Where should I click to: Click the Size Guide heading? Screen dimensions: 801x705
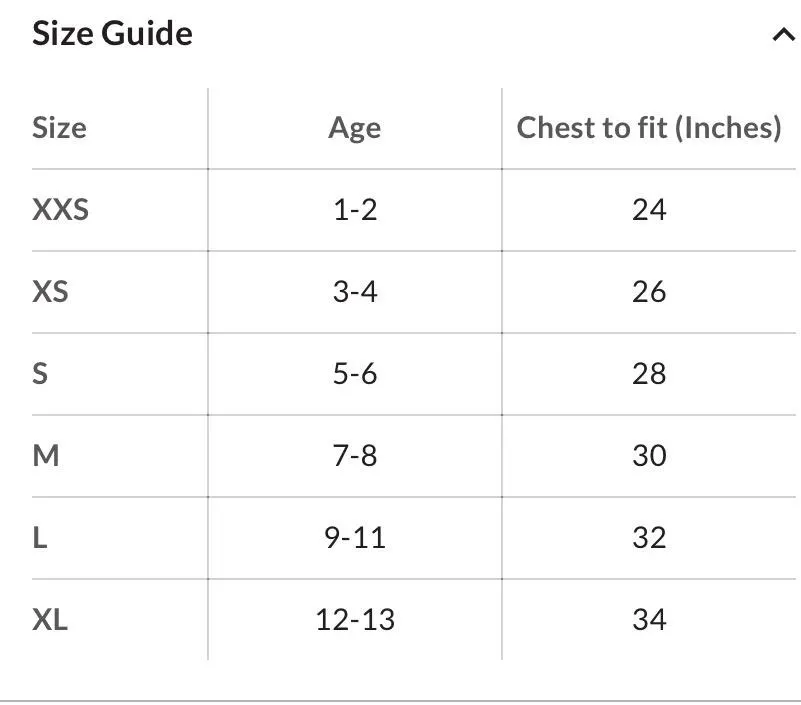click(112, 33)
